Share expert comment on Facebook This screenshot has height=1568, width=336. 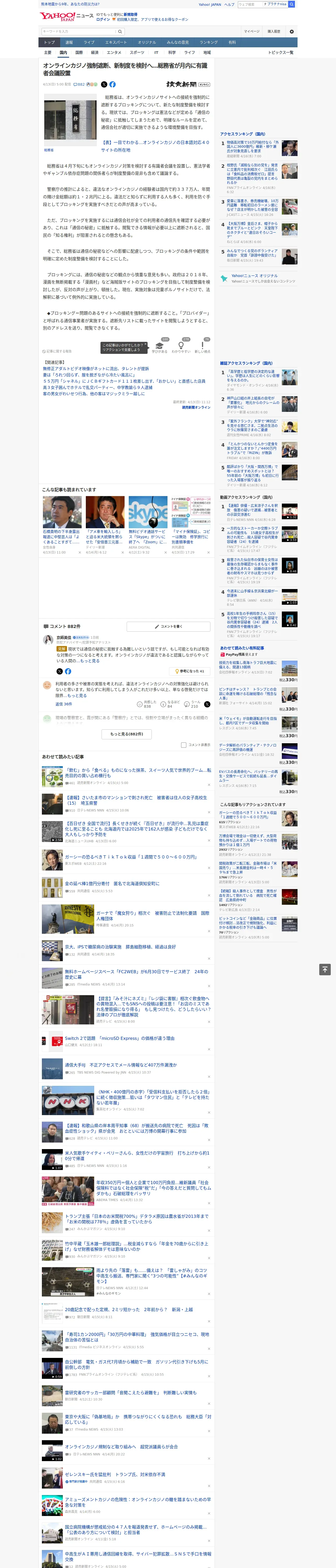point(68,671)
